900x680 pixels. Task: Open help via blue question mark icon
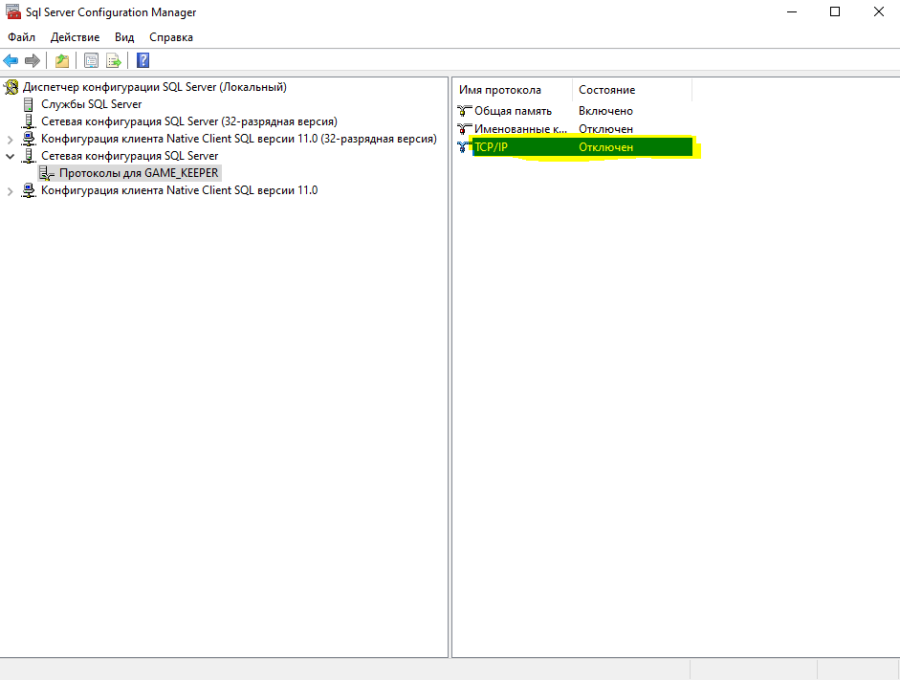pos(143,60)
